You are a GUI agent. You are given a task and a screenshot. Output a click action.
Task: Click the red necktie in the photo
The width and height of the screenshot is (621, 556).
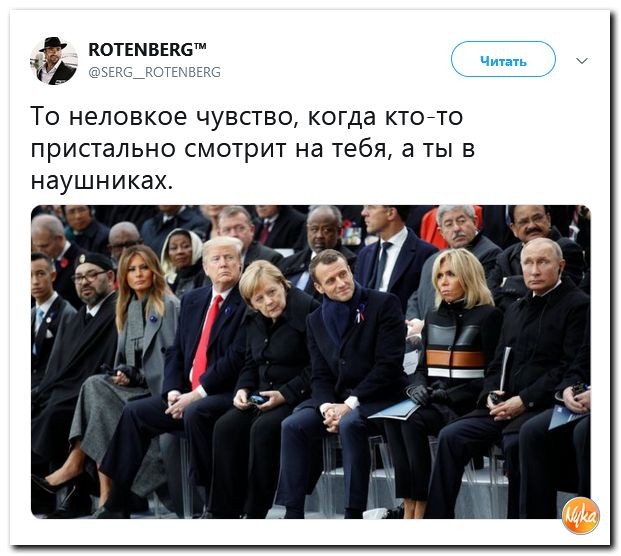click(x=205, y=341)
